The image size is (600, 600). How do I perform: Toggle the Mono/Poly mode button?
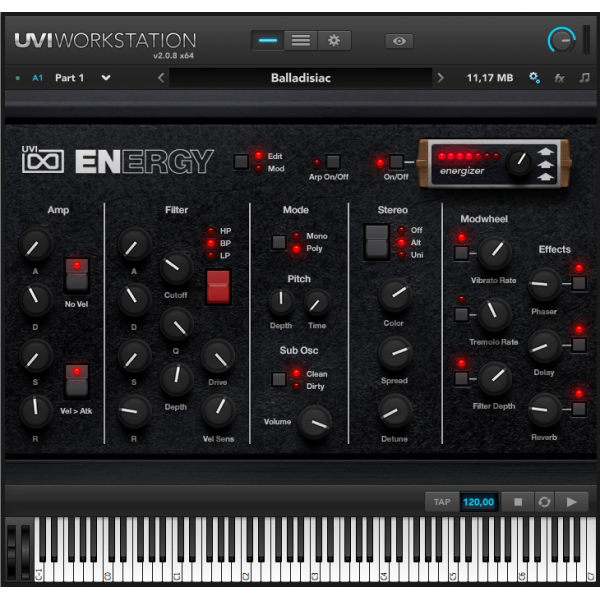[279, 242]
